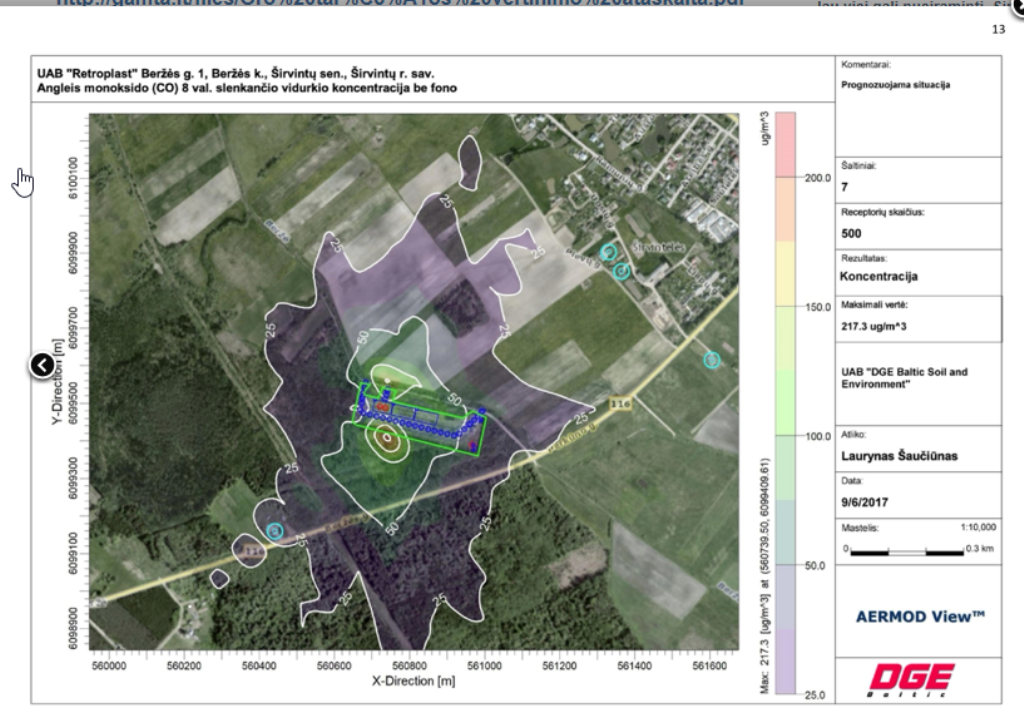Open the PDF link above the image
Screen dimensions: 1024x727
(400, 4)
